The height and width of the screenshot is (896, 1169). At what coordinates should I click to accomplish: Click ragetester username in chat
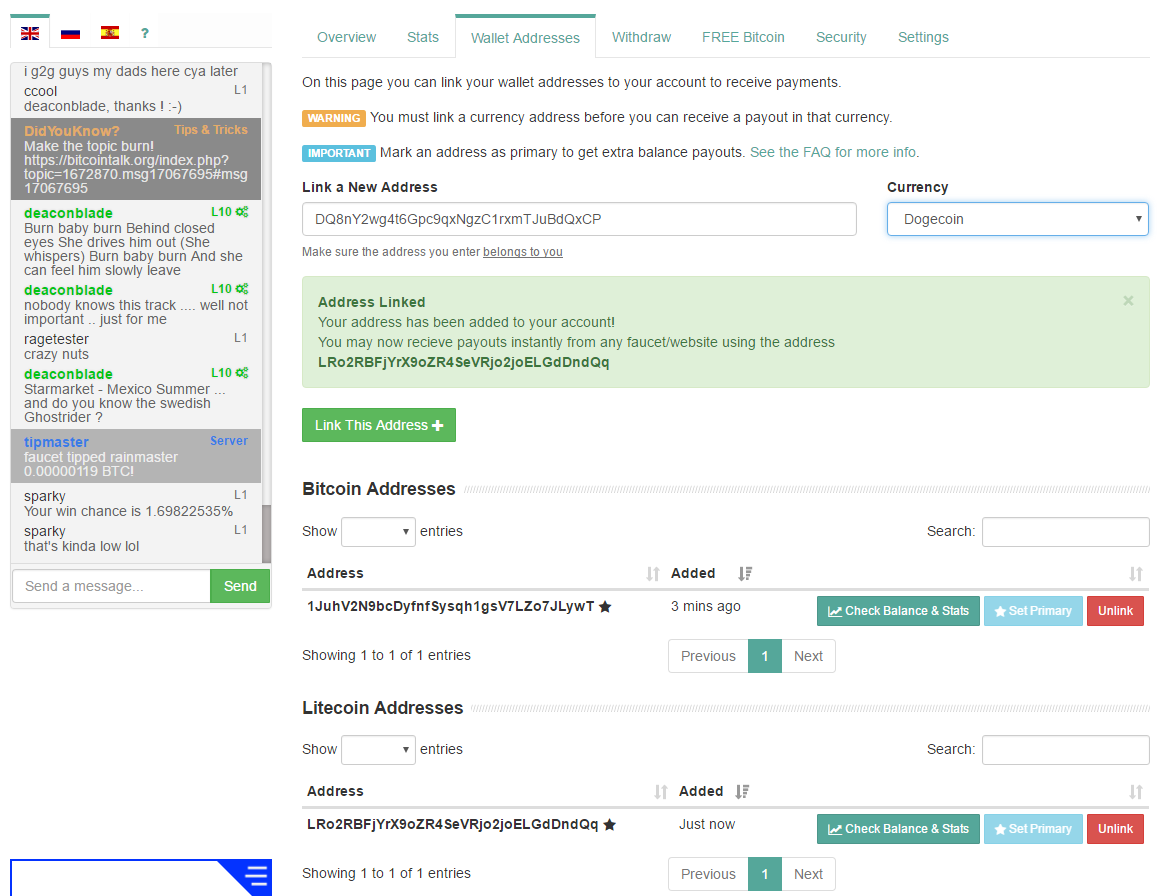tap(56, 339)
